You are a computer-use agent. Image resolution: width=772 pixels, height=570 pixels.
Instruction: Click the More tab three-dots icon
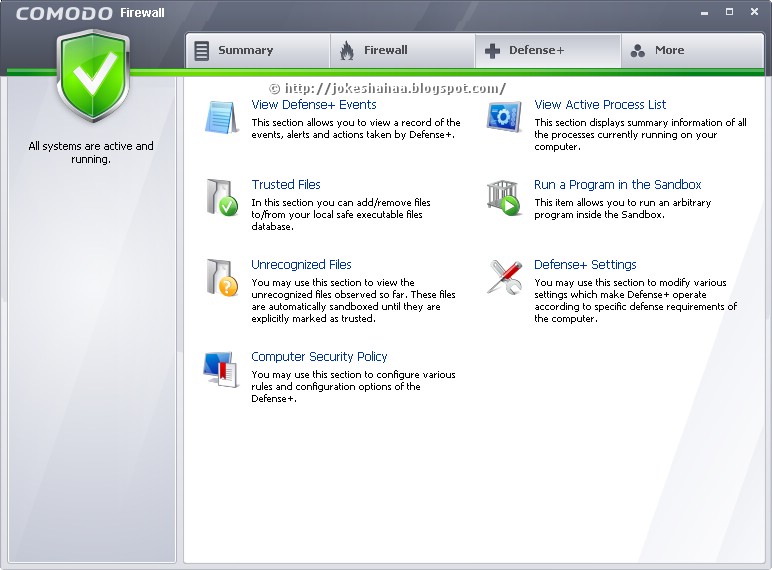[x=638, y=51]
